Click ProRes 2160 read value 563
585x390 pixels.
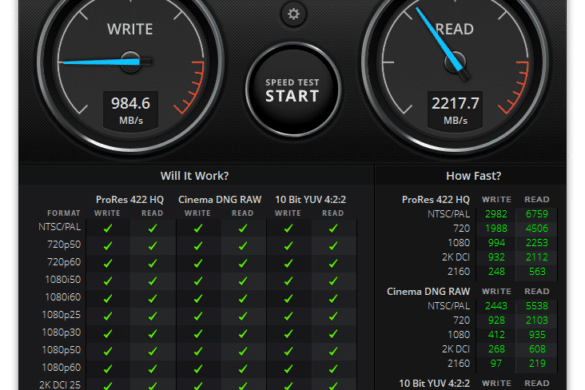[537, 271]
